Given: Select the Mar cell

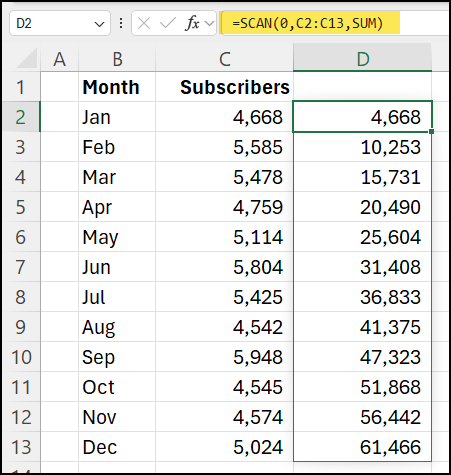Looking at the screenshot, I should pos(117,177).
